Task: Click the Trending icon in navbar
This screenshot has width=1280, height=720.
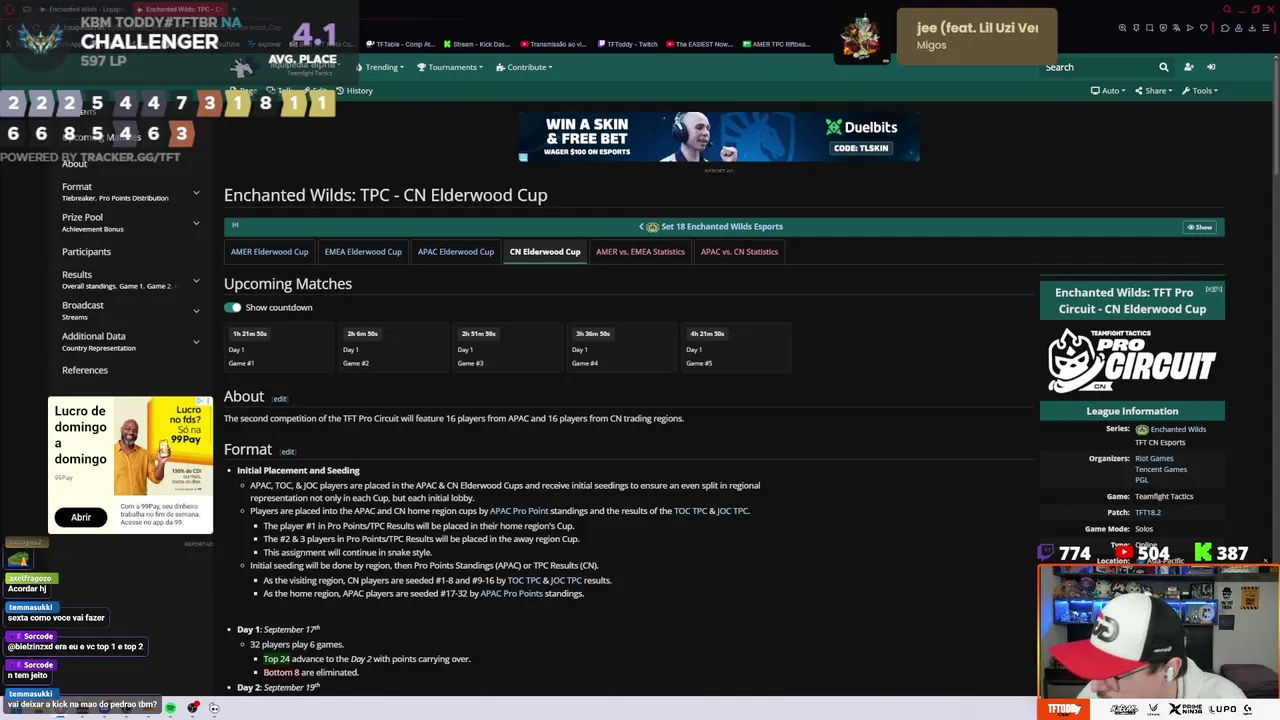Action: [x=359, y=67]
